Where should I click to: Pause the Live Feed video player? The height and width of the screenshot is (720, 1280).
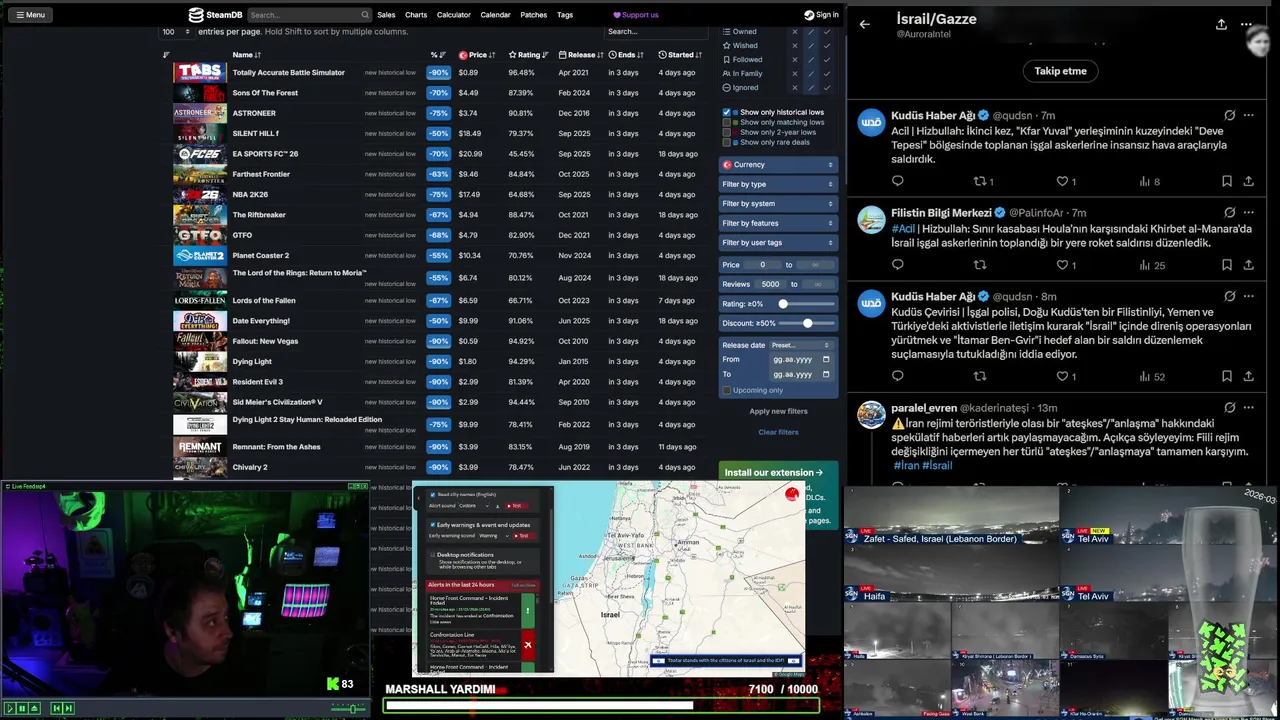22,708
